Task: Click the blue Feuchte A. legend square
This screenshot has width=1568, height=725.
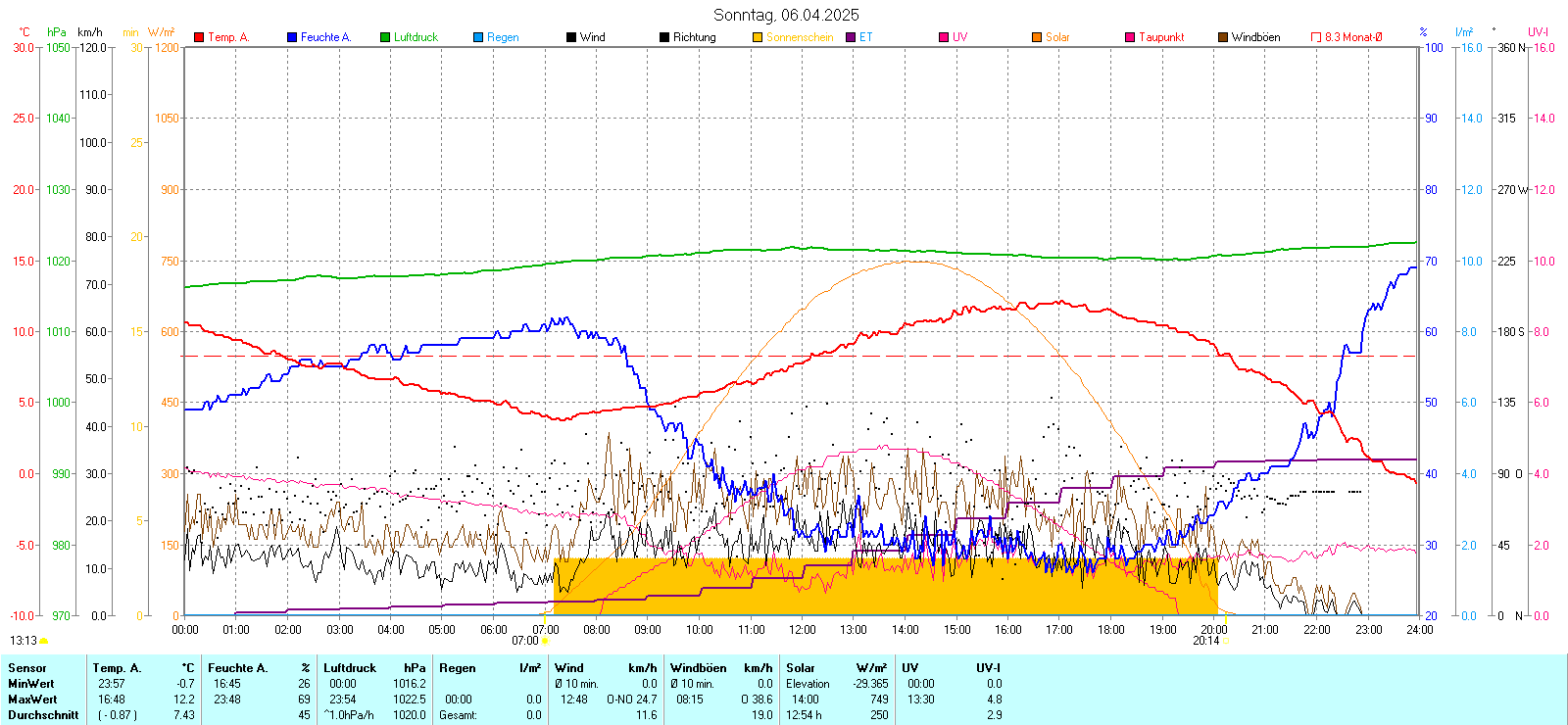Action: click(x=292, y=37)
